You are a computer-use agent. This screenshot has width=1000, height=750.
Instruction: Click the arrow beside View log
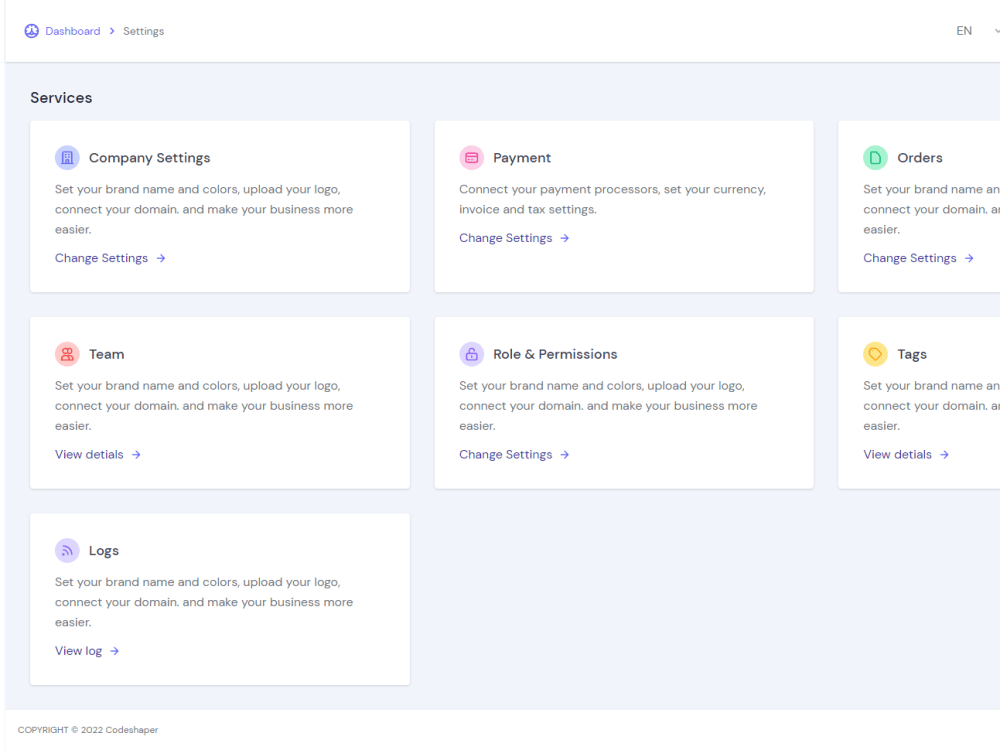[x=113, y=650]
